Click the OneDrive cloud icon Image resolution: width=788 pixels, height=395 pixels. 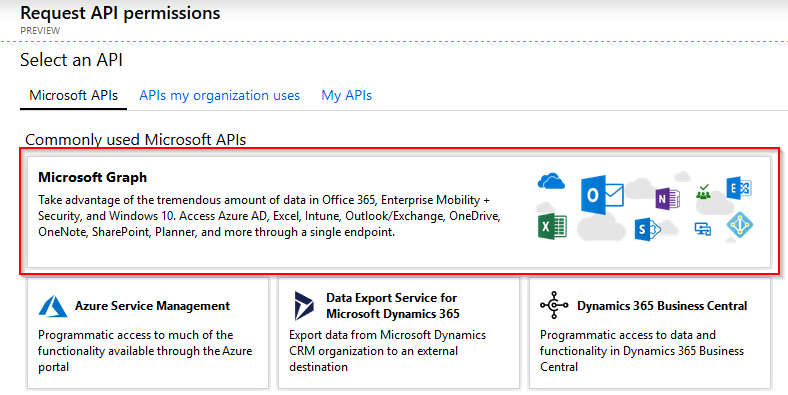[x=551, y=181]
